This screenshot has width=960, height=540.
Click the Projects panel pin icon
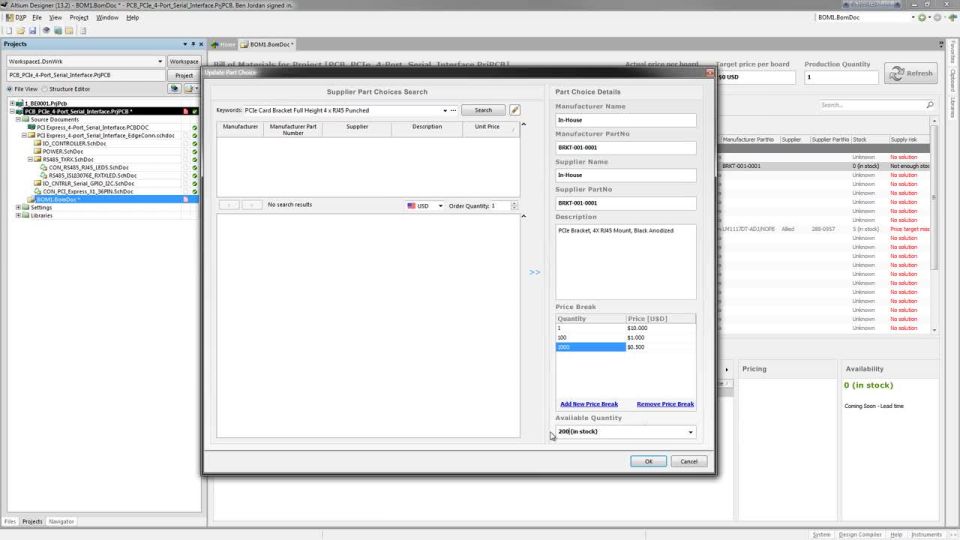coord(193,44)
